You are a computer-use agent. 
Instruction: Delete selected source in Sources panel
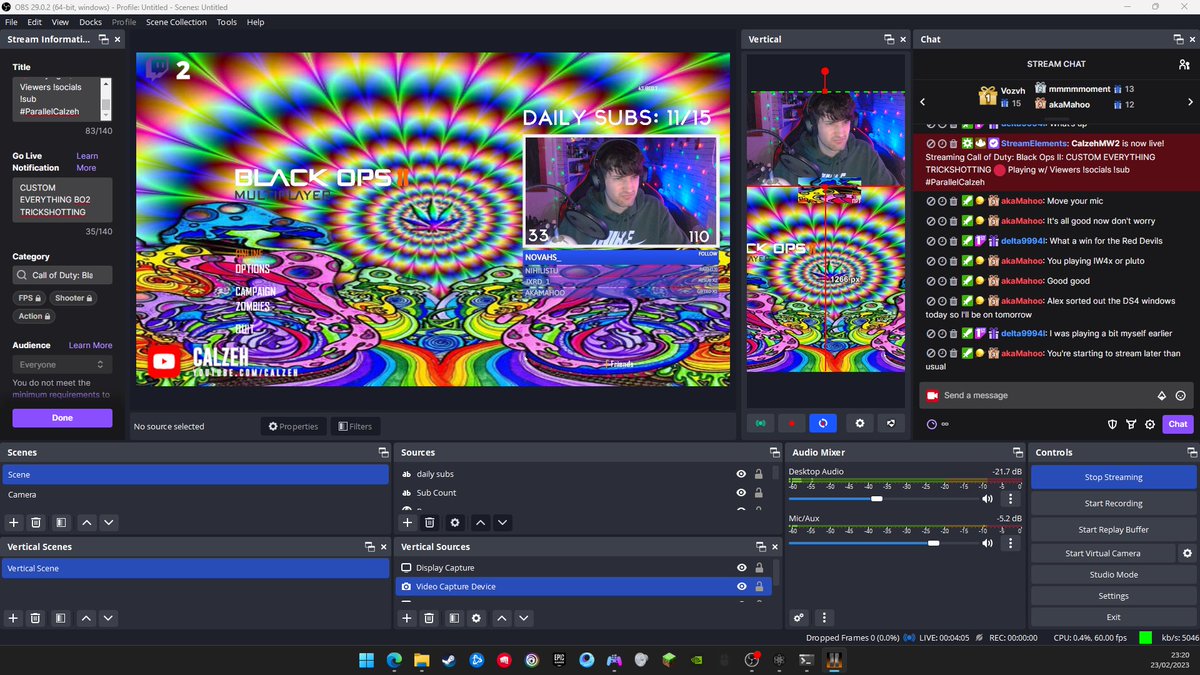[x=429, y=522]
